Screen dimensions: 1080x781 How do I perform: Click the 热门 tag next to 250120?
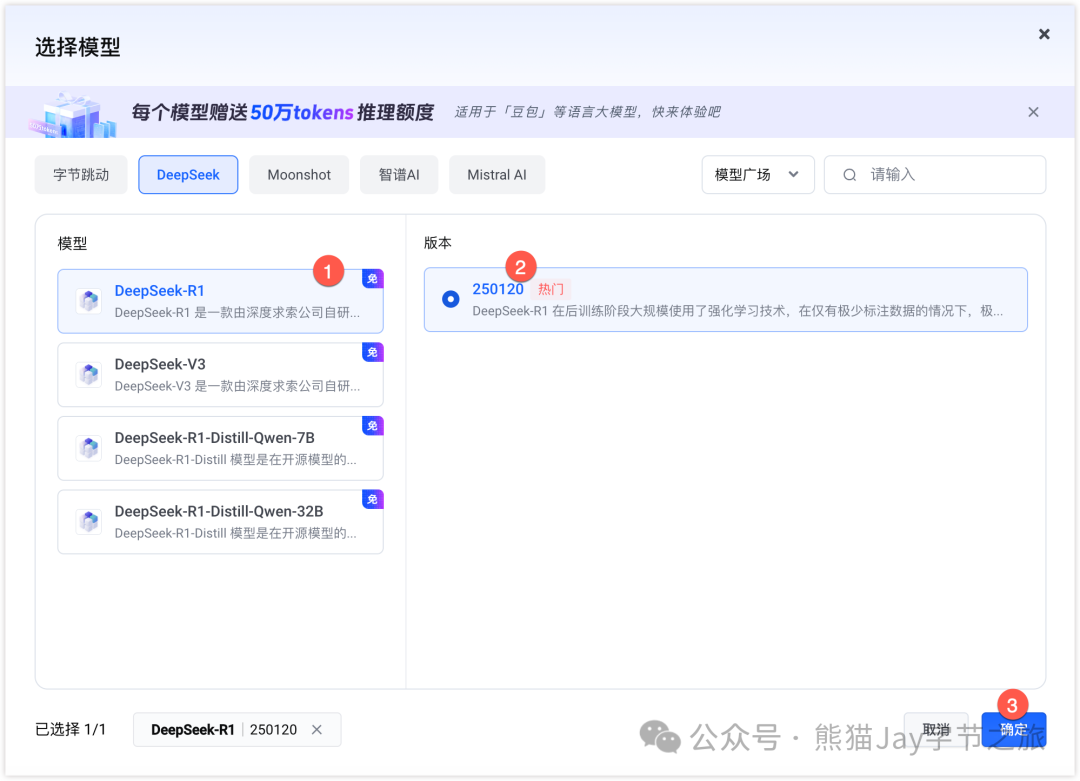(x=550, y=289)
